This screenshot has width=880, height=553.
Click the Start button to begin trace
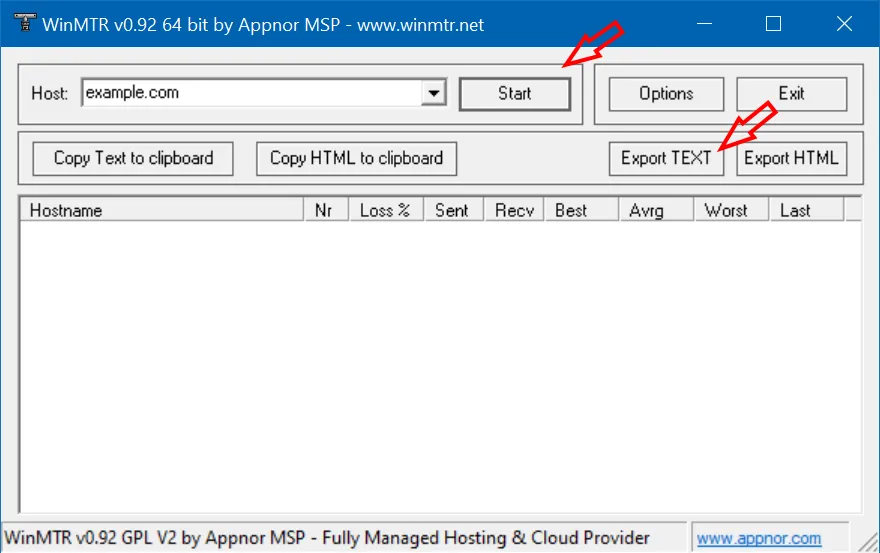[515, 94]
